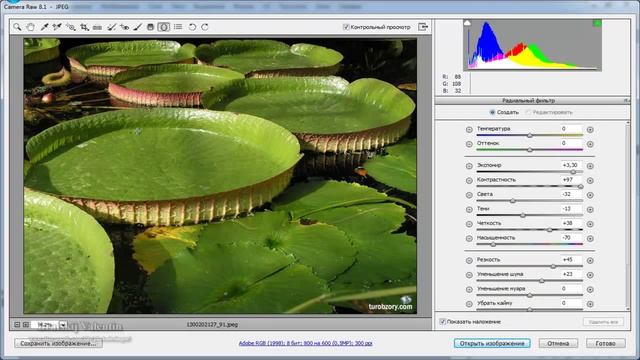Viewport: 640px width, 360px height.
Task: Click the Уменьшение шума value field +23
Action: pos(571,274)
